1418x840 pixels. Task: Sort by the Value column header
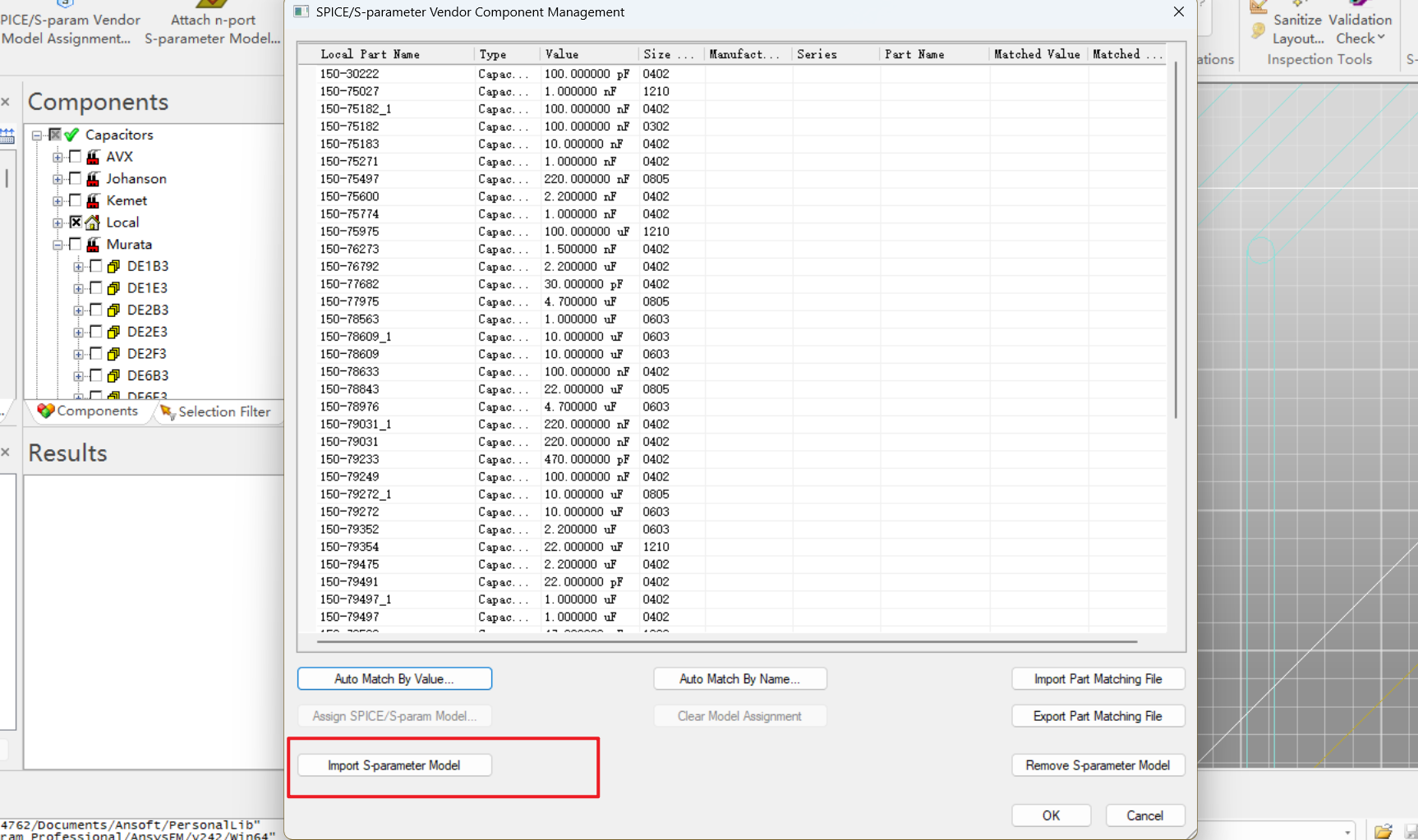click(x=589, y=54)
